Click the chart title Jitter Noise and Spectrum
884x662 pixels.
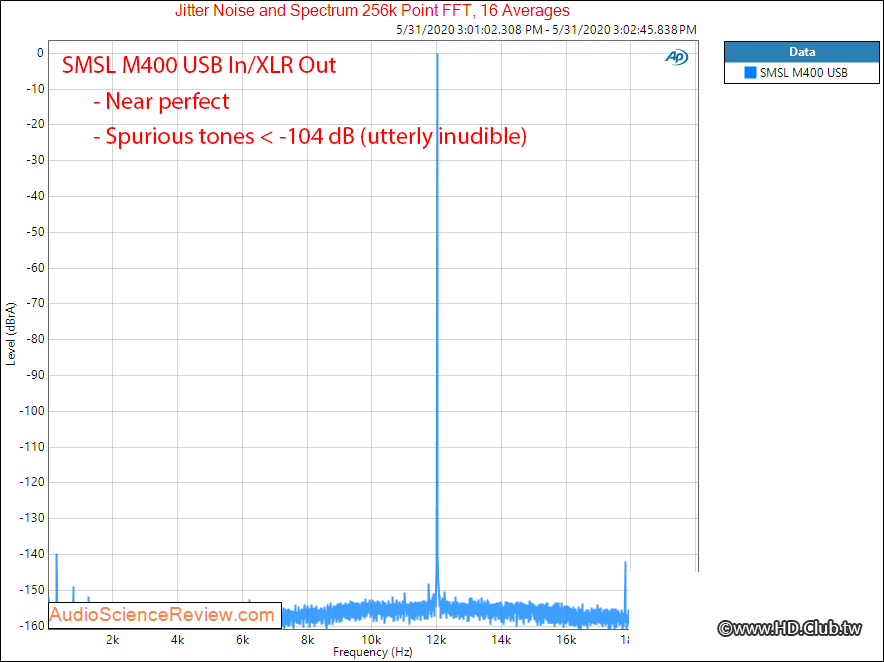[372, 10]
